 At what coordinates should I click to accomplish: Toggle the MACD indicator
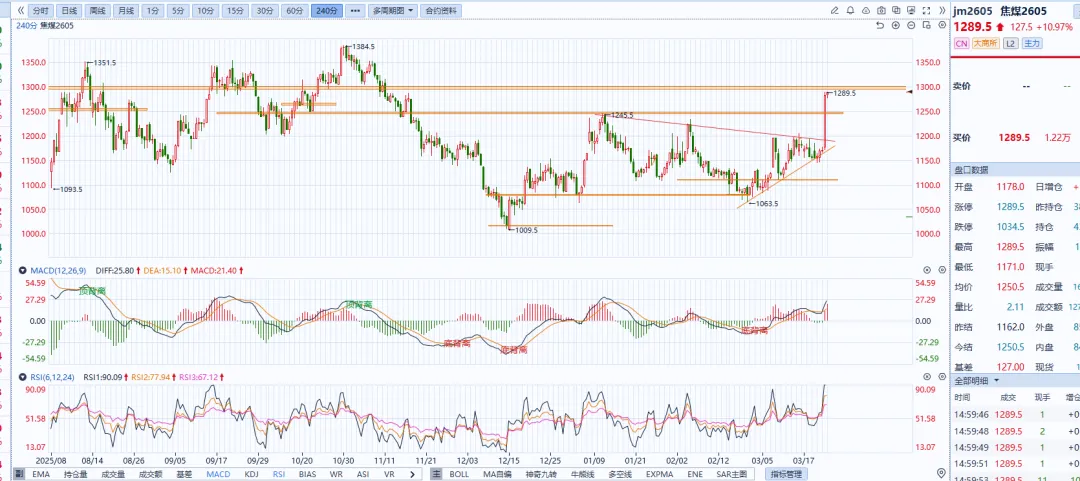coord(218,474)
